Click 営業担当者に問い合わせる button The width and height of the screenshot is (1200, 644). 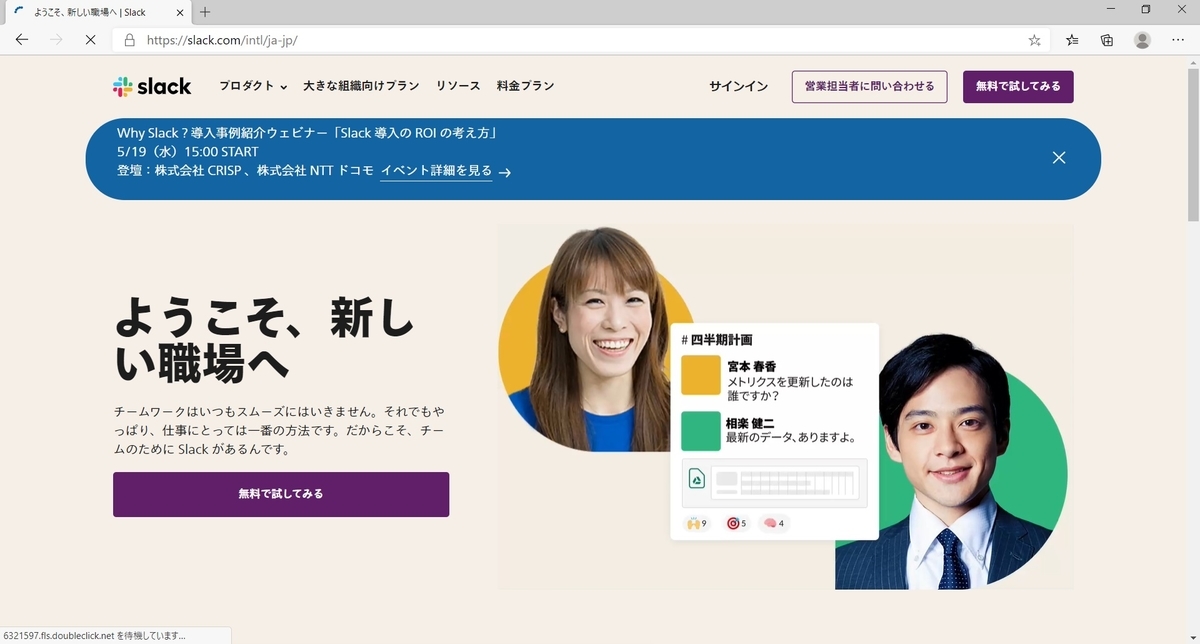[x=869, y=87]
